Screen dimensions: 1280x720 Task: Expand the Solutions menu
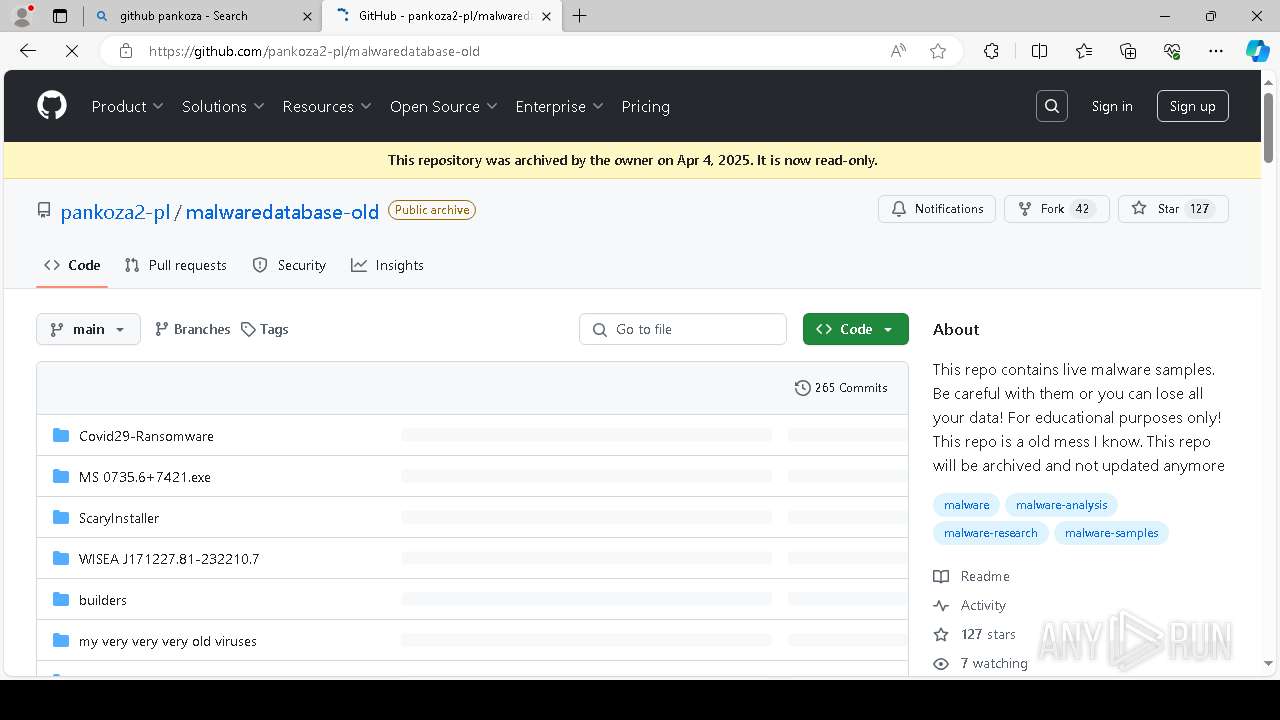pos(223,106)
